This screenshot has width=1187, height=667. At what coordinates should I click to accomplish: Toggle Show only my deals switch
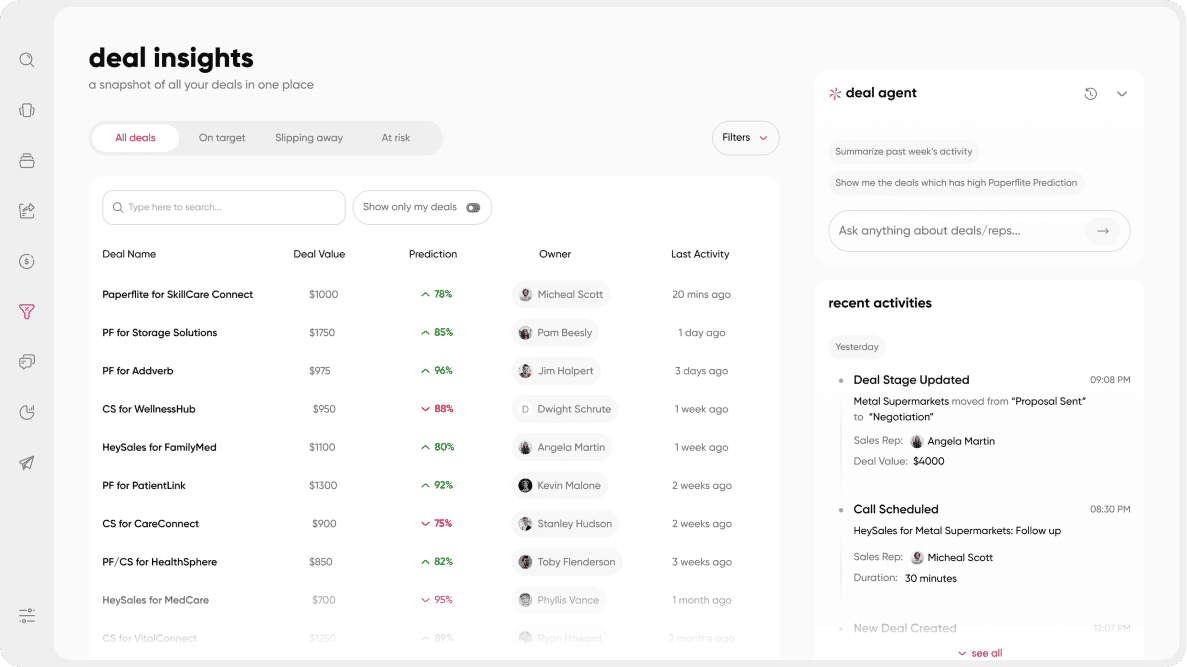(473, 207)
